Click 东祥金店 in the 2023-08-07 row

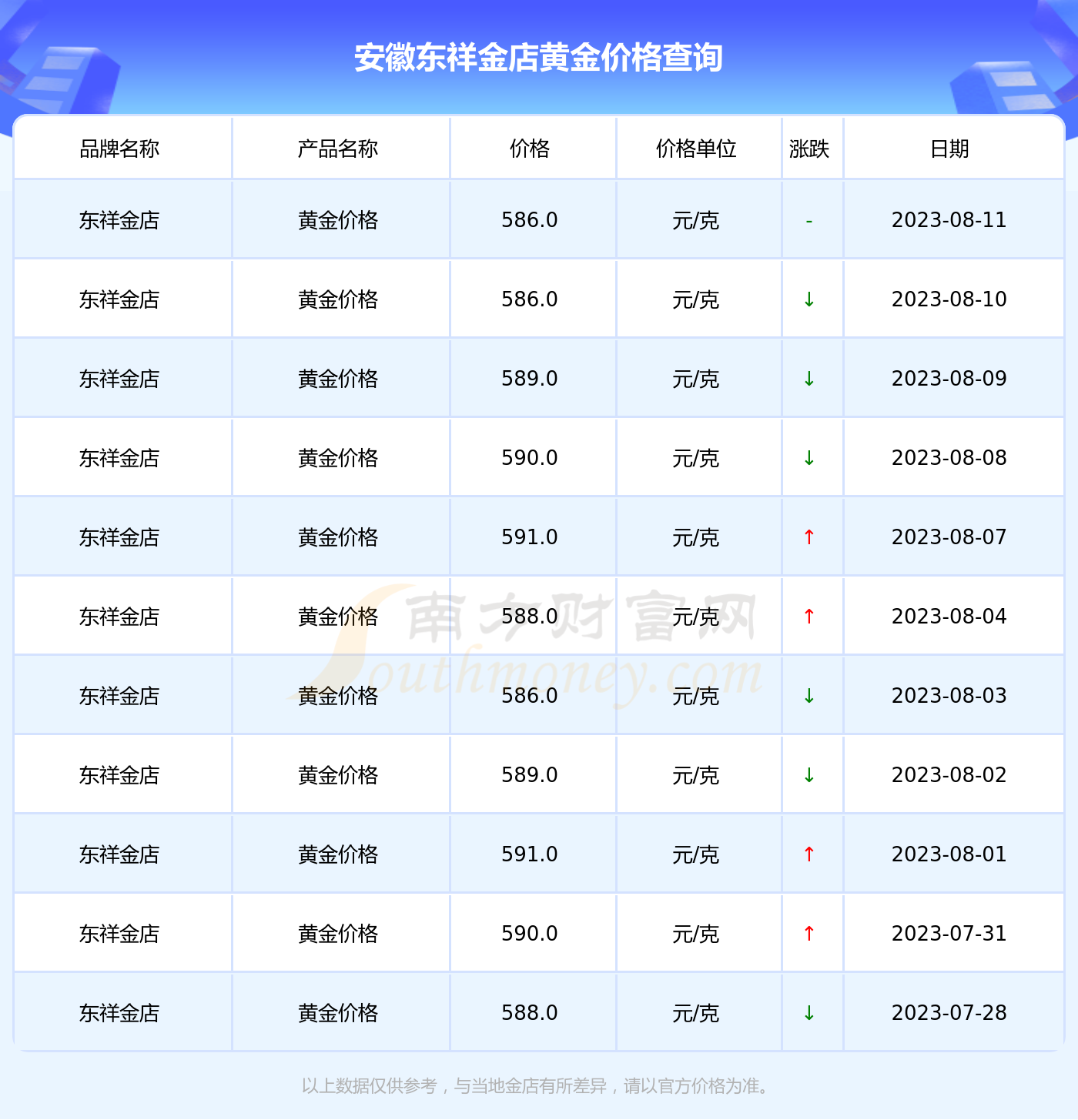point(119,538)
